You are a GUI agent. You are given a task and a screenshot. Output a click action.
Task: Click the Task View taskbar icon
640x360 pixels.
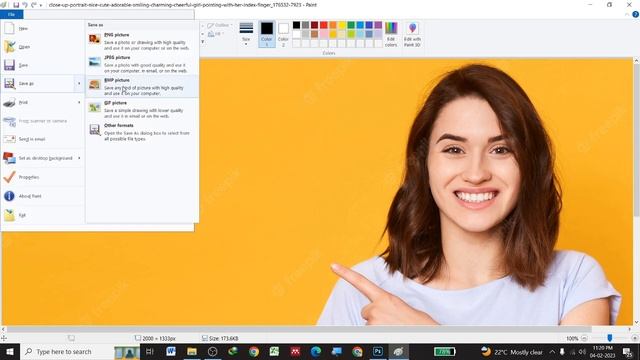coord(149,351)
